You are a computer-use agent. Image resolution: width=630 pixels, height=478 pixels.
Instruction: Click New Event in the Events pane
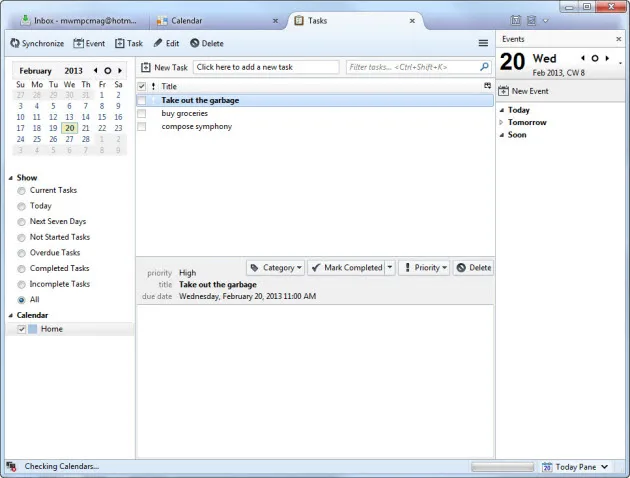pyautogui.click(x=524, y=91)
